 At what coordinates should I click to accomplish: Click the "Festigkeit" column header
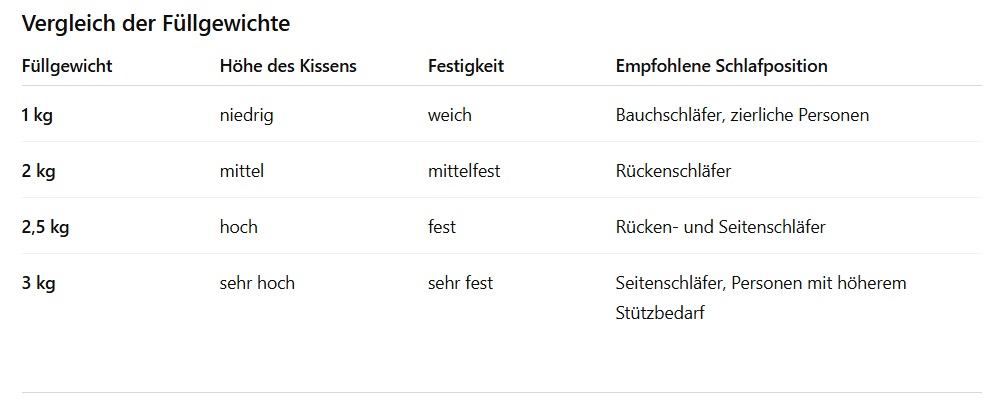pos(465,66)
